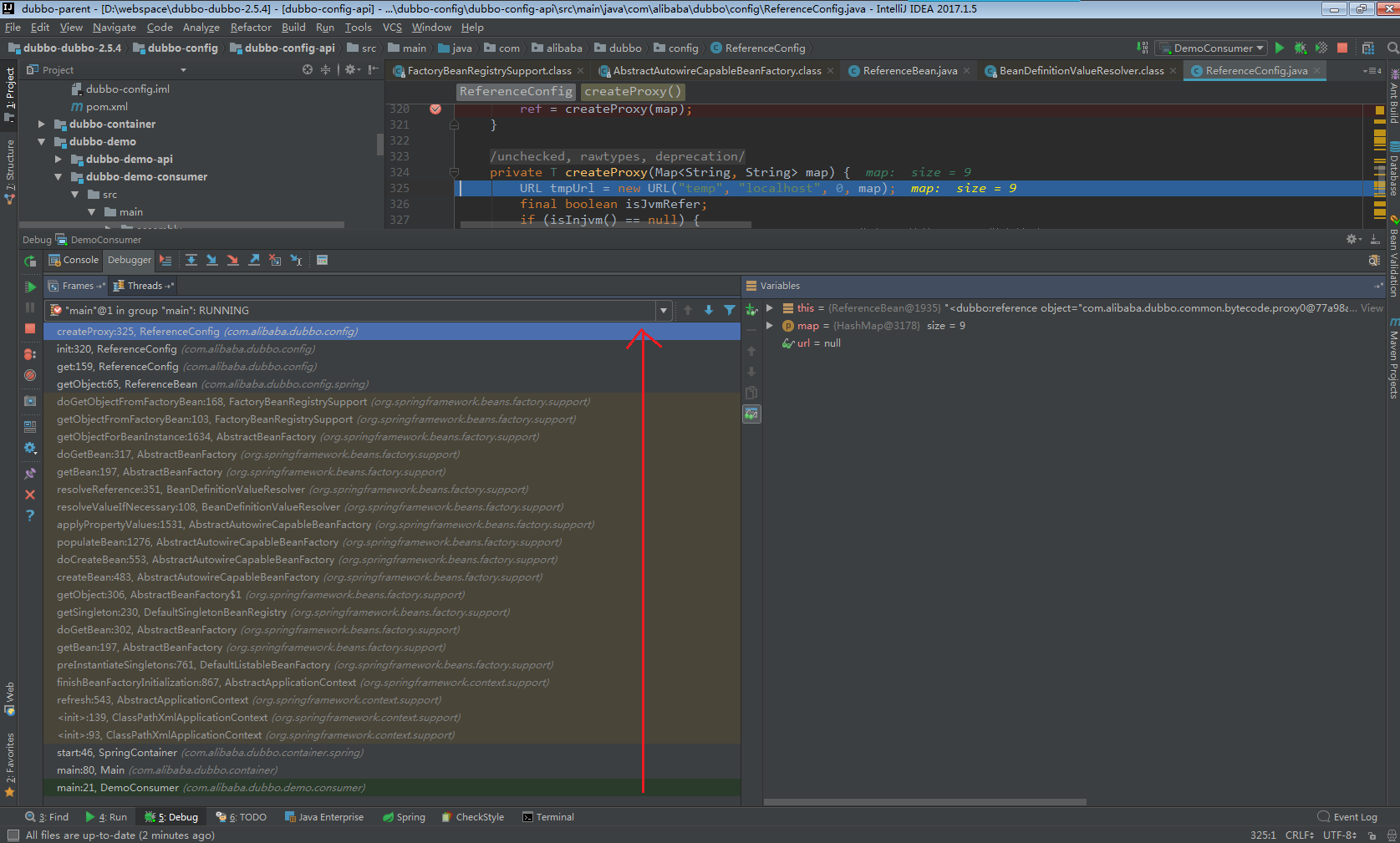The image size is (1400, 843).
Task: Collapse the dubbo-demo-consumer module
Action: 58,177
